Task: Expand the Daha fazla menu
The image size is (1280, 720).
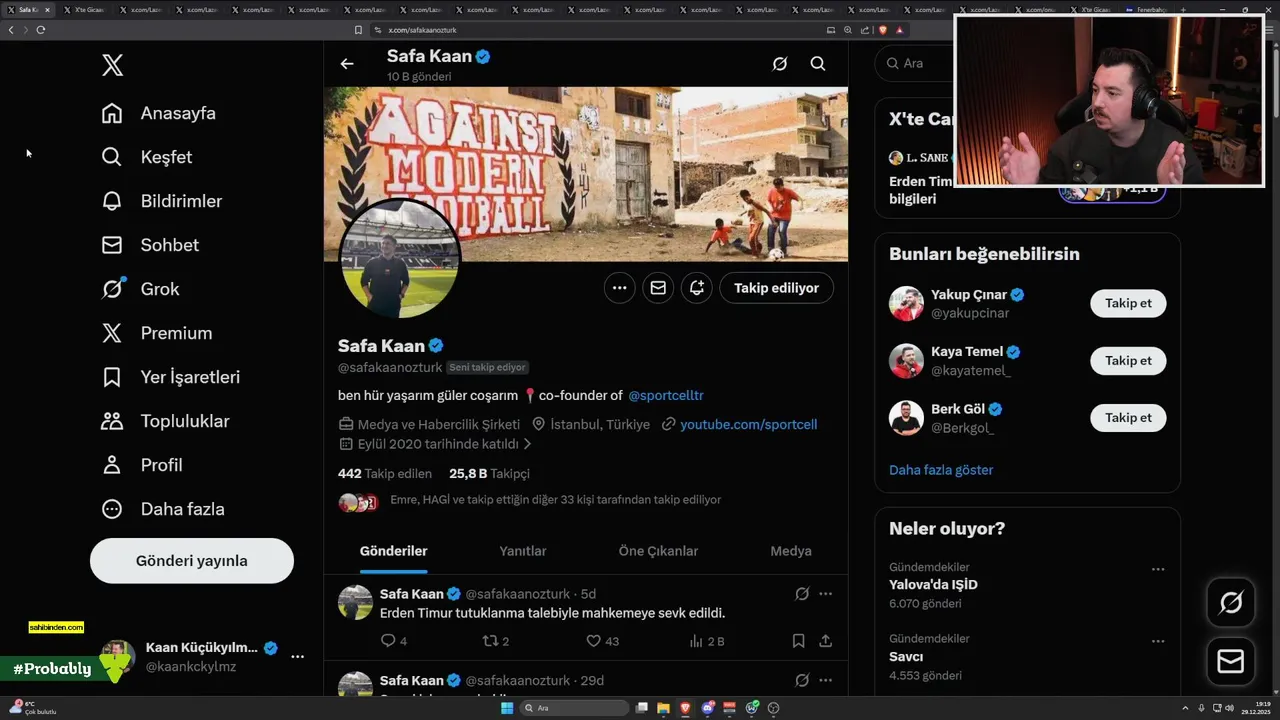Action: pos(163,509)
